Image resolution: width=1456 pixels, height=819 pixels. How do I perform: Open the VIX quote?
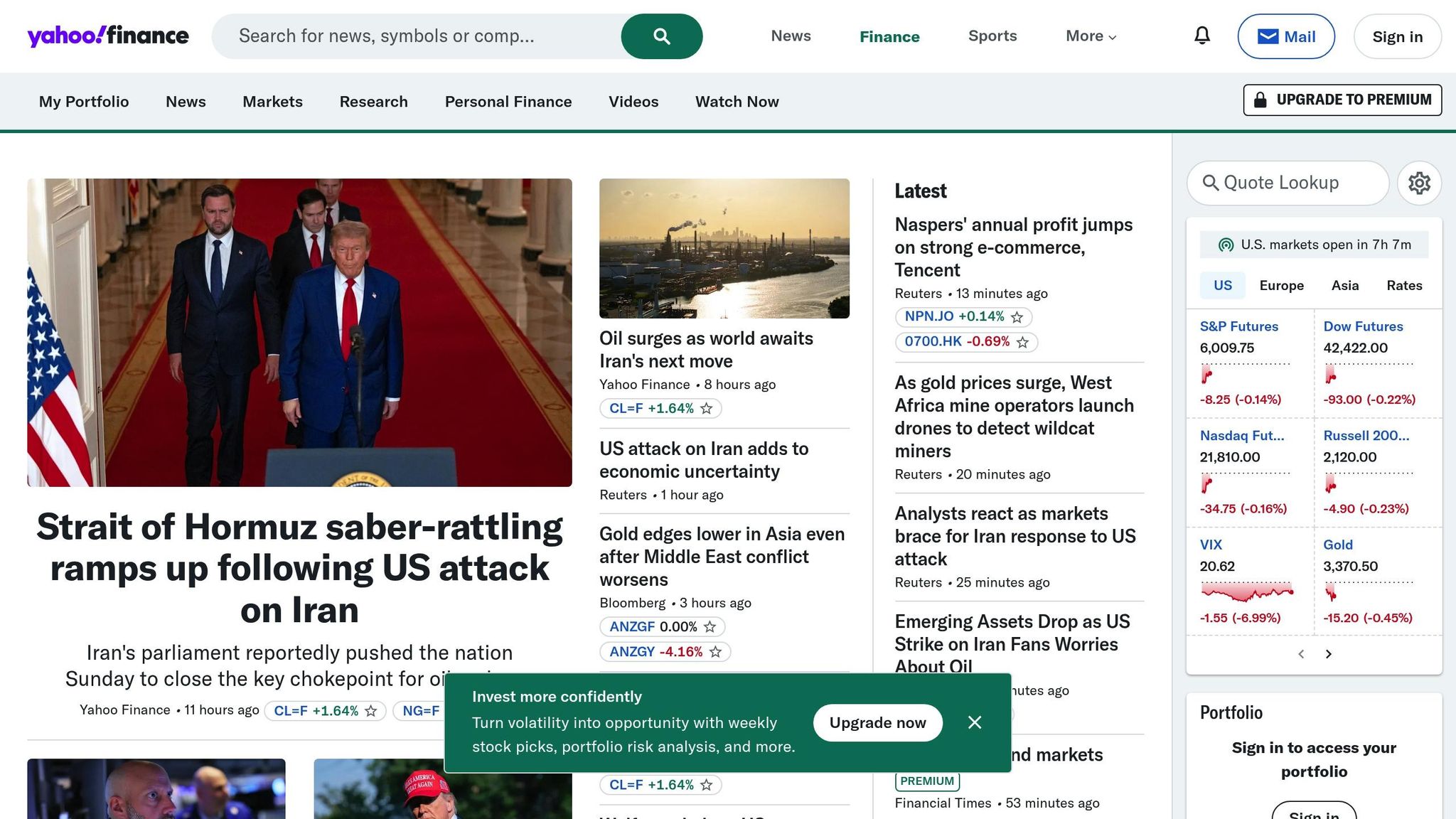pyautogui.click(x=1211, y=545)
